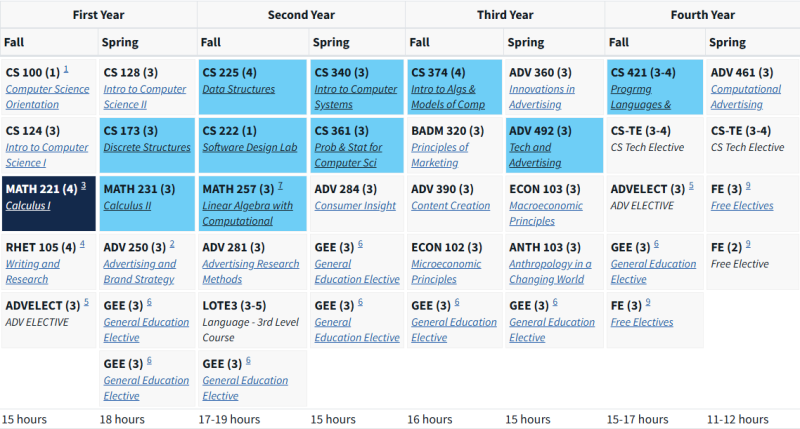Open Advertising Research Methods link
Screen dimensions: 800x429
point(251,271)
